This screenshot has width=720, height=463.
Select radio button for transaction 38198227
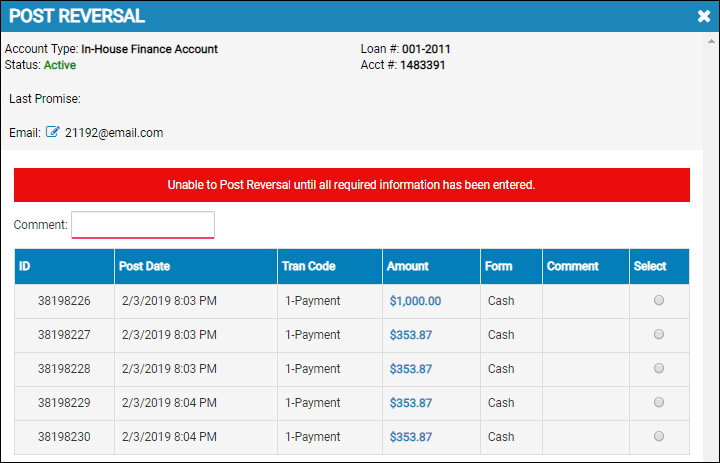click(x=659, y=334)
